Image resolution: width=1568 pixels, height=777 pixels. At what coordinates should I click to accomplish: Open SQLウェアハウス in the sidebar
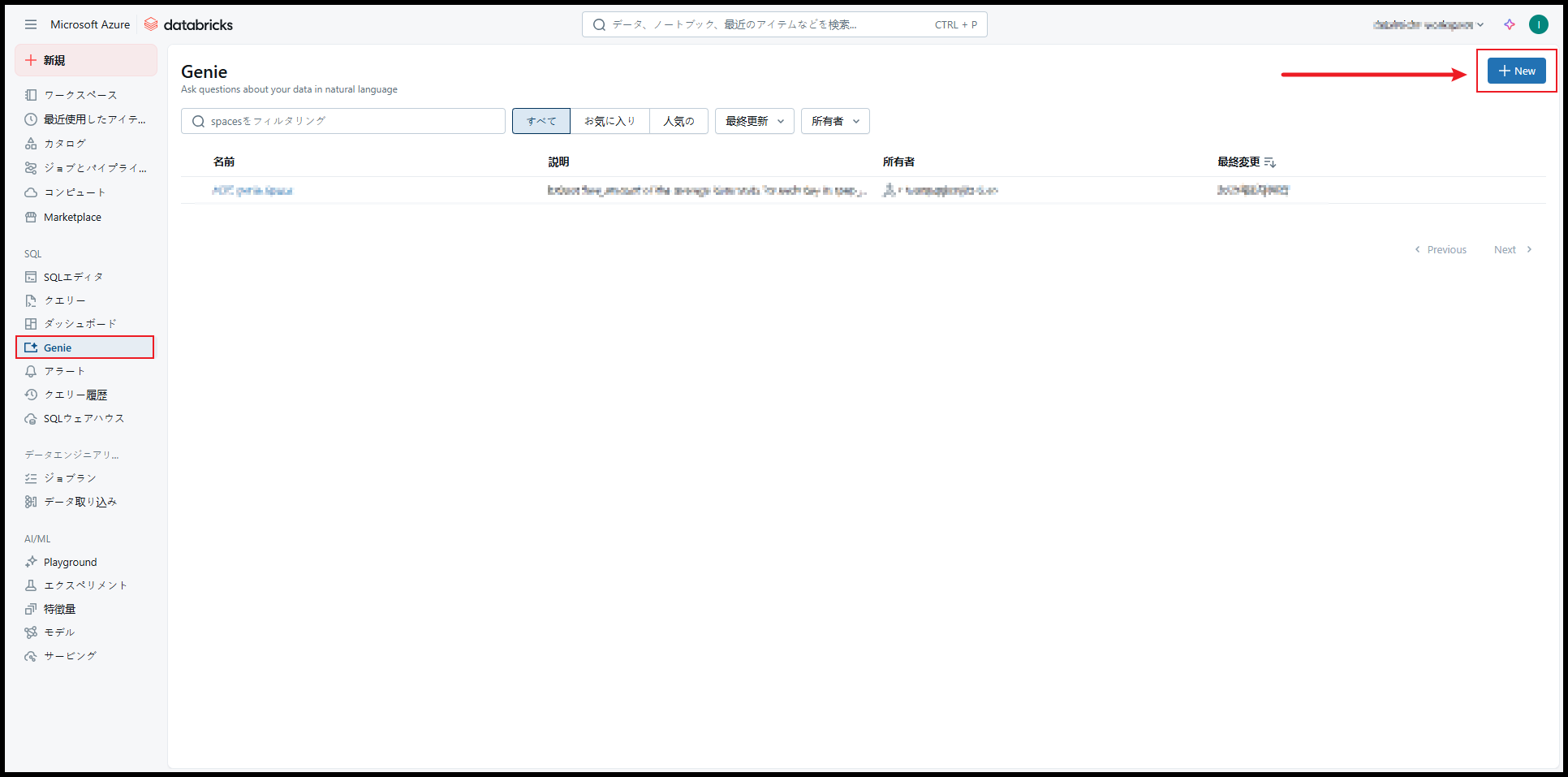[x=84, y=418]
